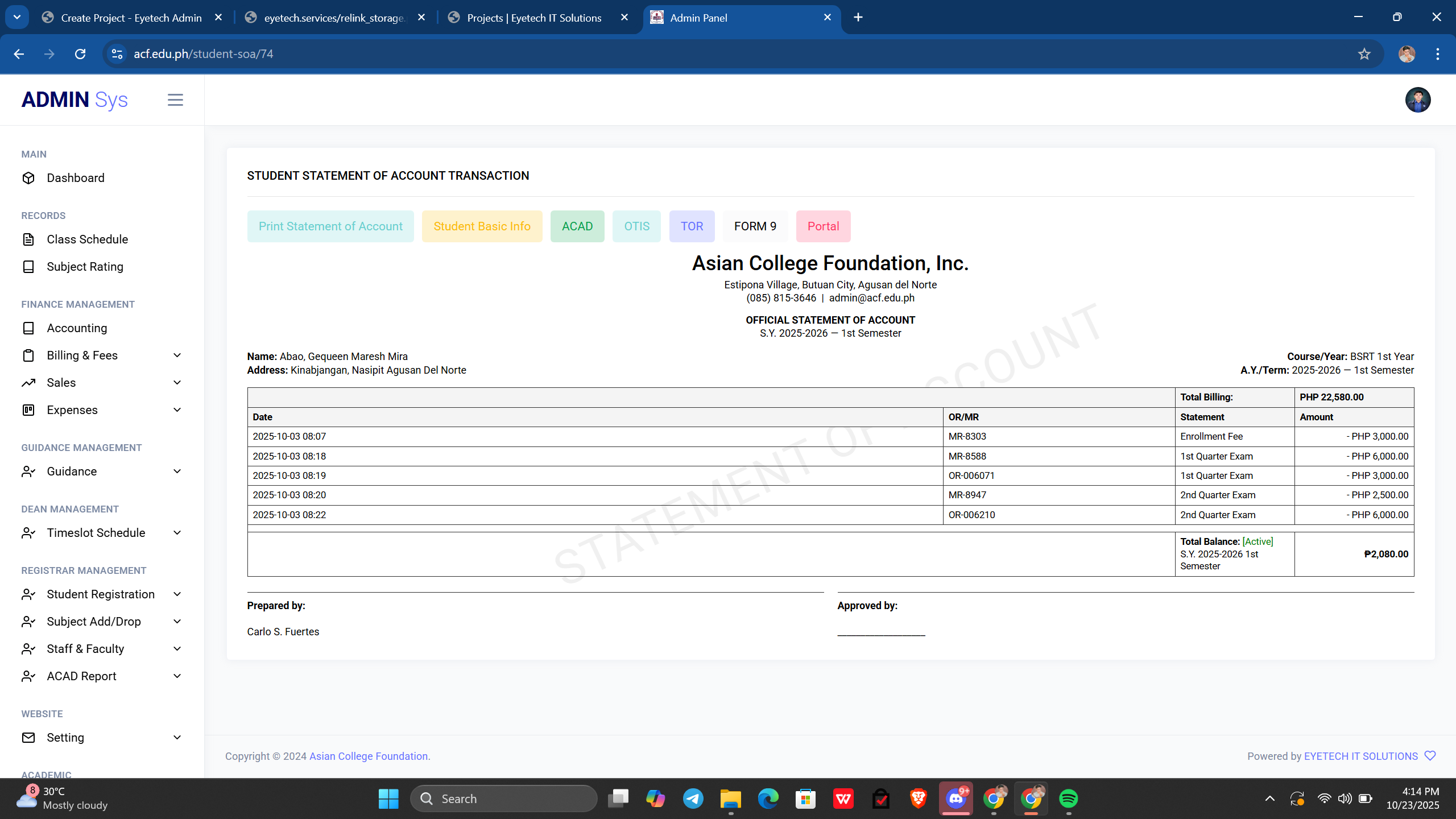
Task: Click the Accounting book icon
Action: pyautogui.click(x=28, y=328)
